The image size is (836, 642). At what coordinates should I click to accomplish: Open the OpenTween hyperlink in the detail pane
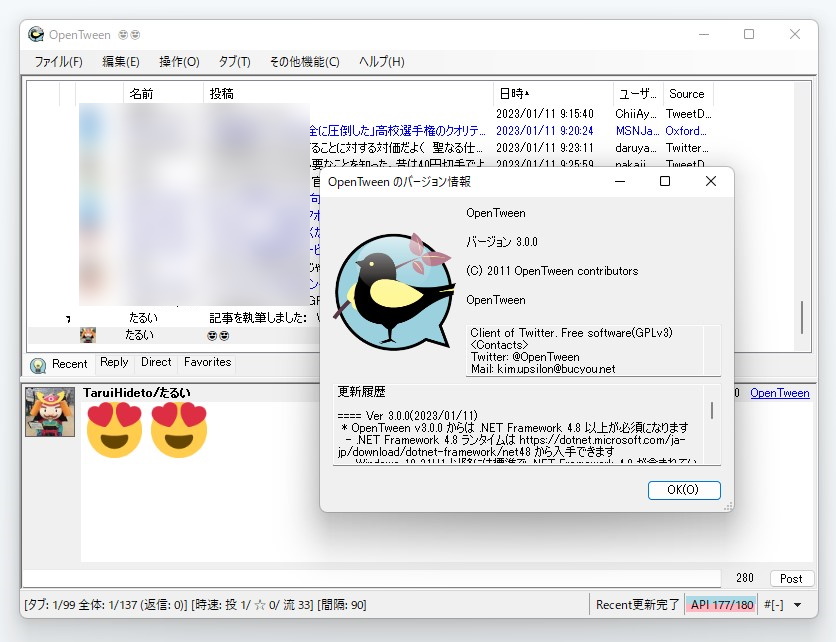point(779,392)
